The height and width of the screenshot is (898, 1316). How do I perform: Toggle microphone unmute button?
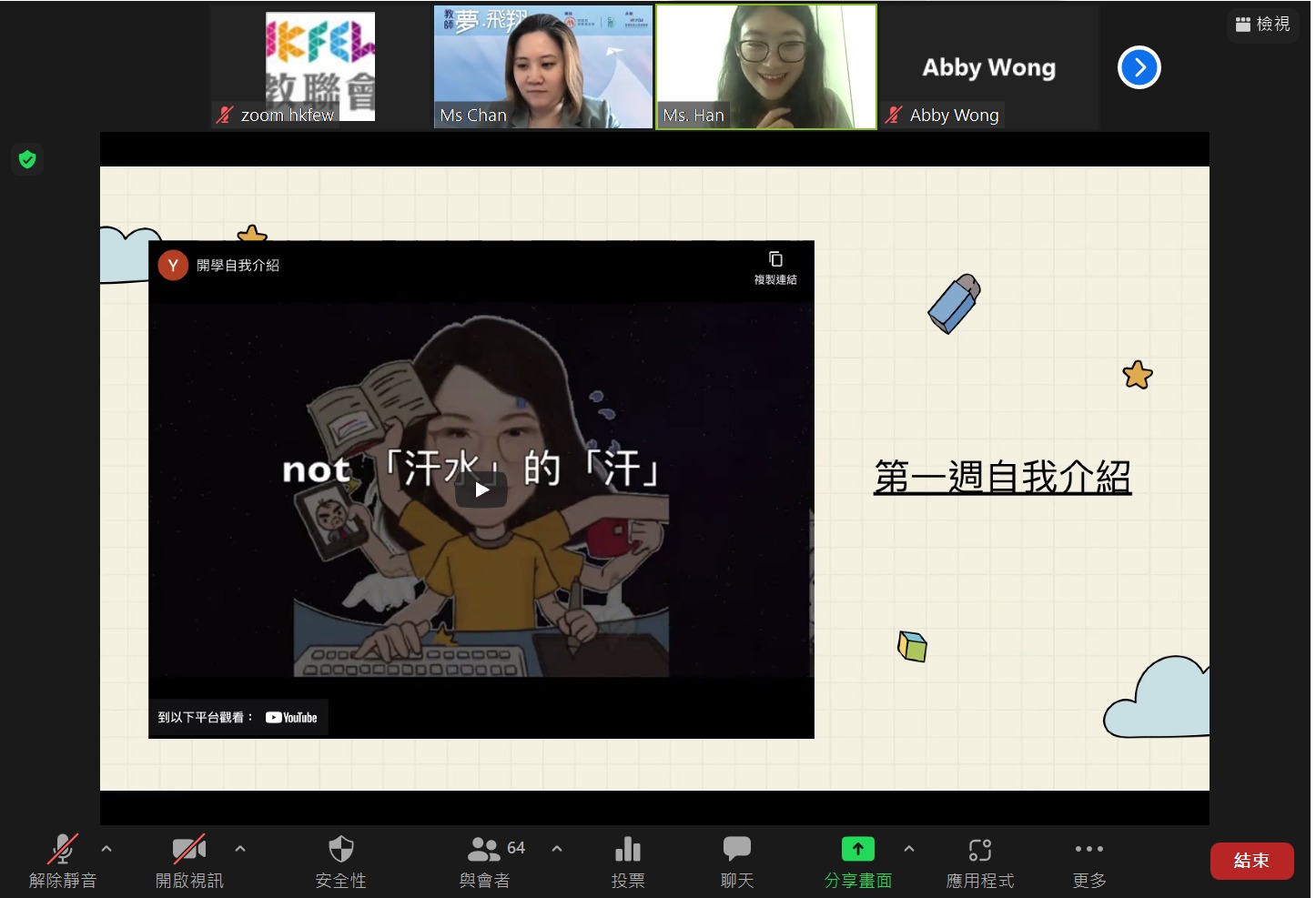pos(62,849)
